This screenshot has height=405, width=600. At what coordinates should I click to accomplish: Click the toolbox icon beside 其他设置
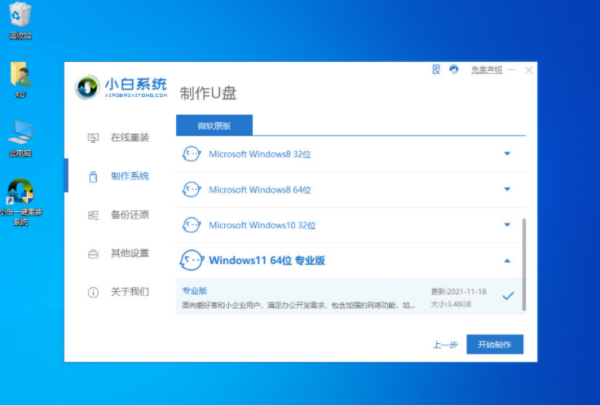93,254
